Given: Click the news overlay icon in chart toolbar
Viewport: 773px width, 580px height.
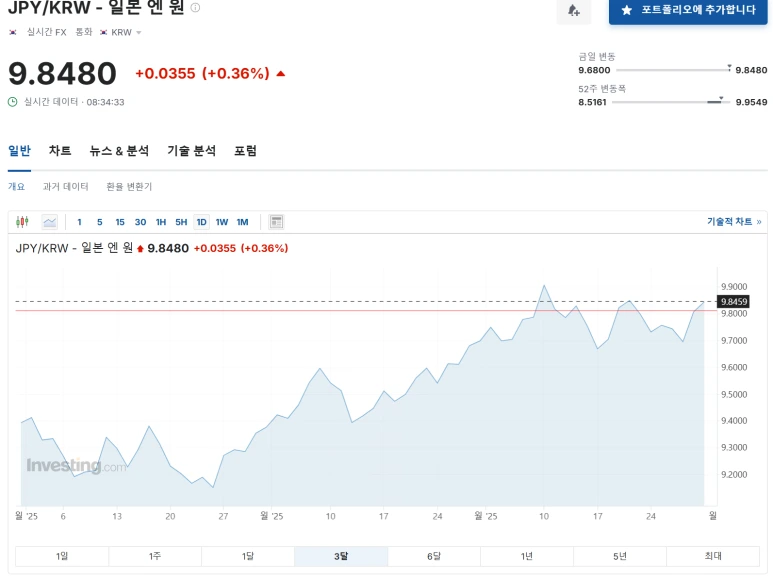Looking at the screenshot, I should point(276,222).
